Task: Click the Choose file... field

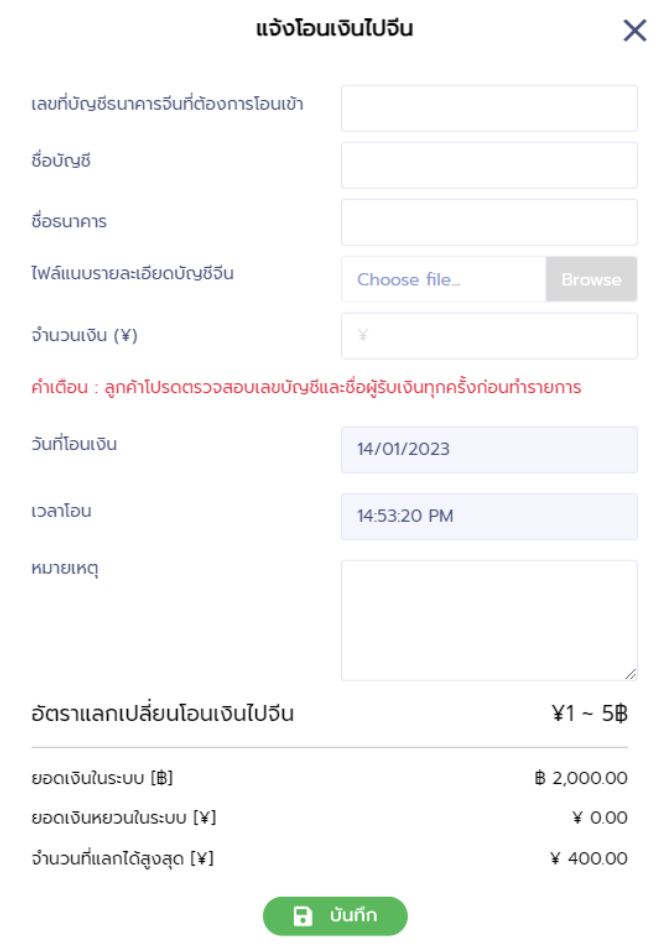Action: point(443,280)
